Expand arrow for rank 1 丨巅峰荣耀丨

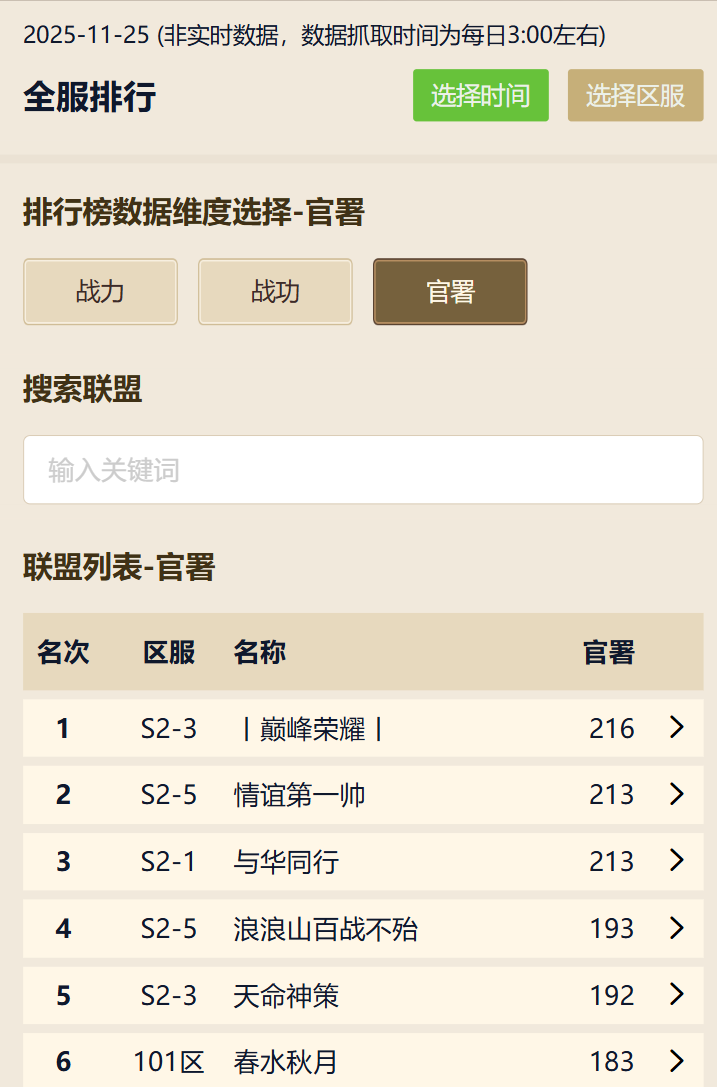click(677, 728)
